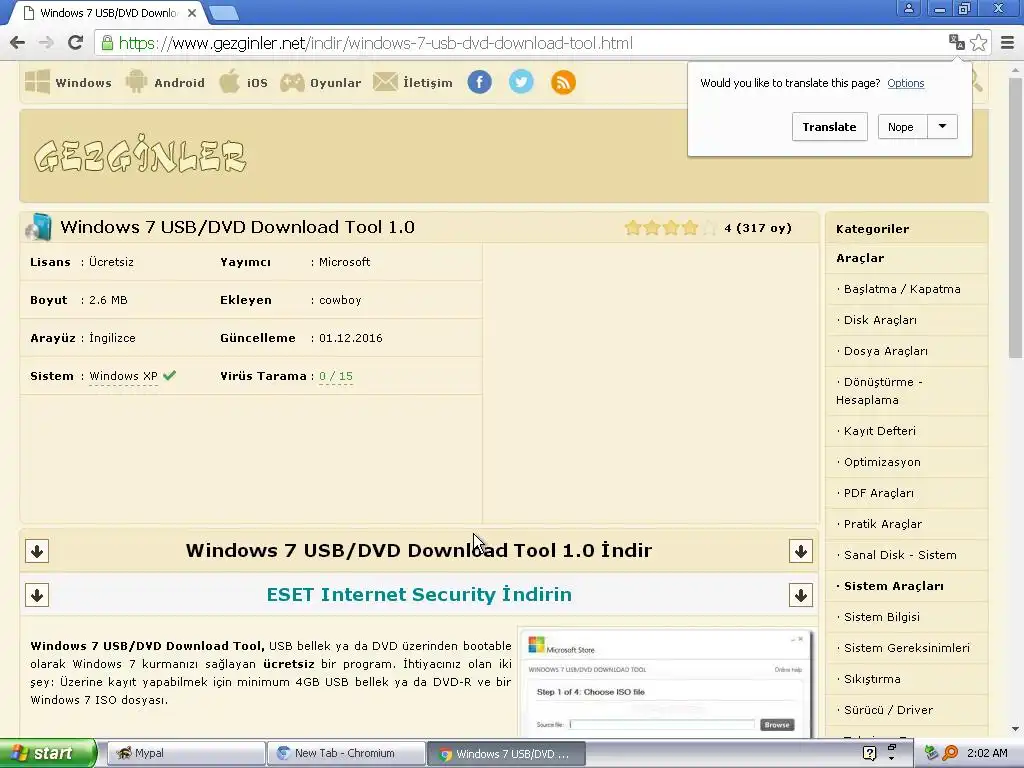Image resolution: width=1024 pixels, height=768 pixels.
Task: Click the browser forward arrow
Action: (46, 43)
